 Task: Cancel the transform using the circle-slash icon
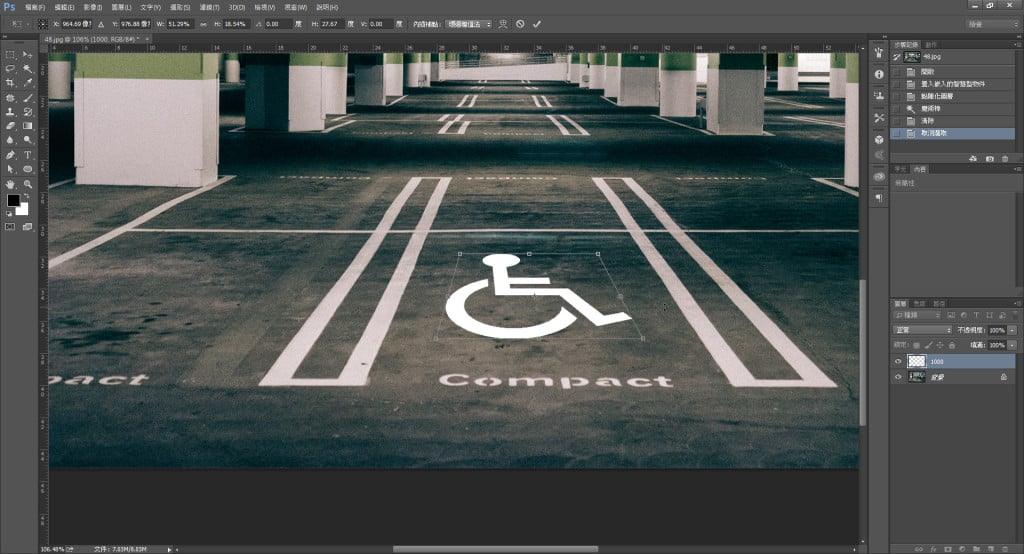pos(520,23)
